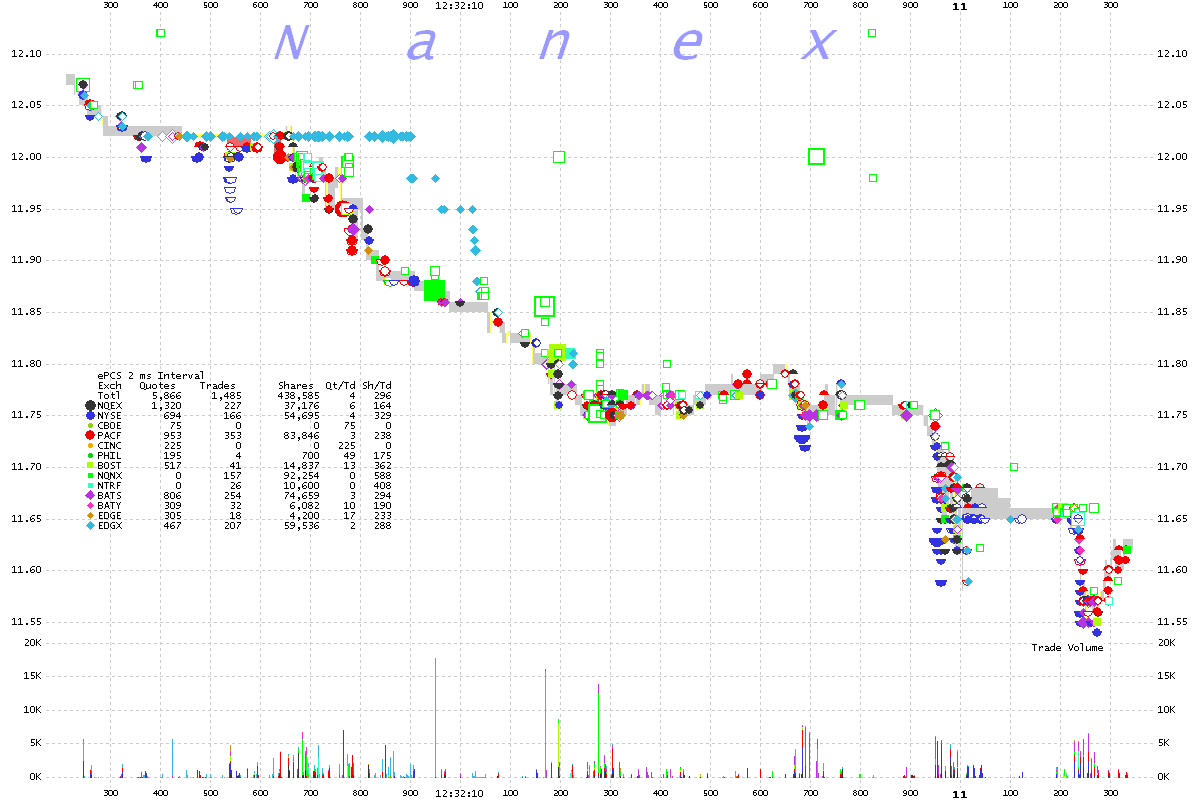The width and height of the screenshot is (1200, 800).
Task: Click NYSE shares value '54,695'
Action: 301,415
